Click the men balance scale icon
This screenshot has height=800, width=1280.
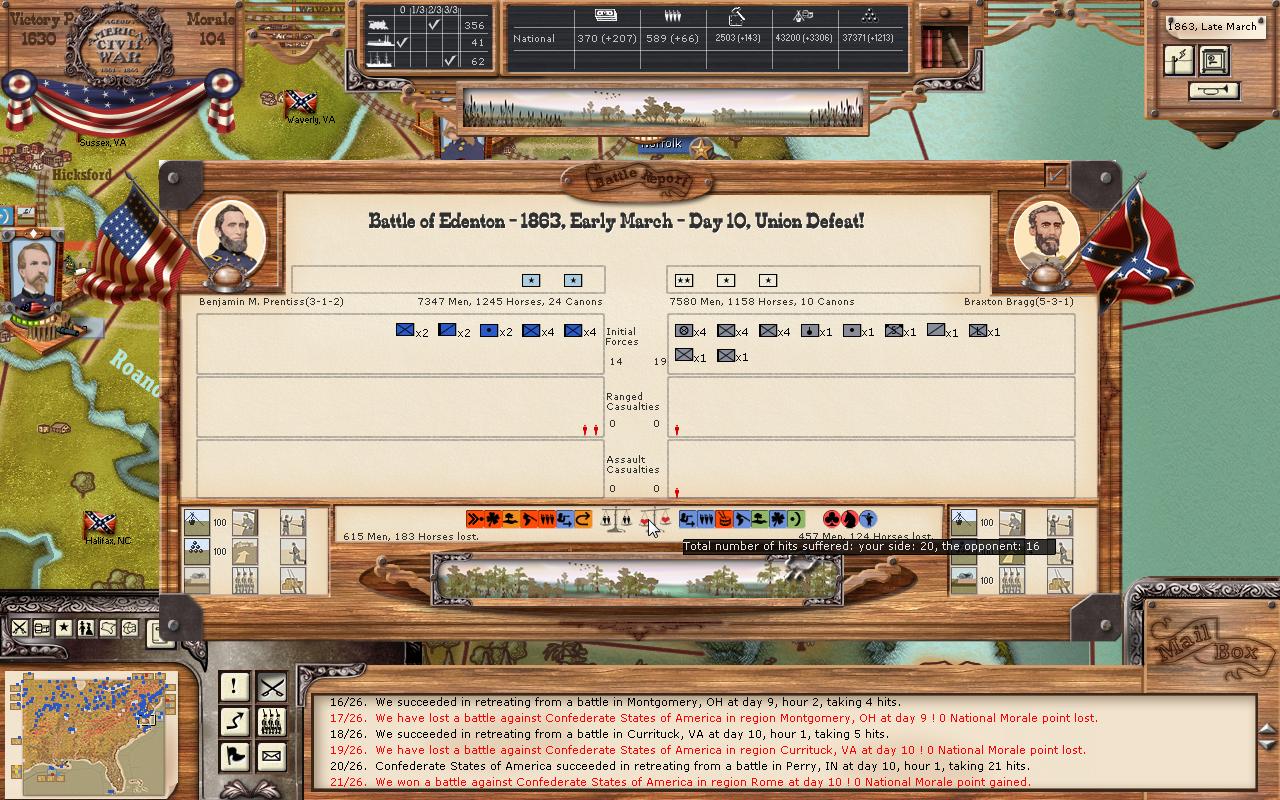[616, 520]
